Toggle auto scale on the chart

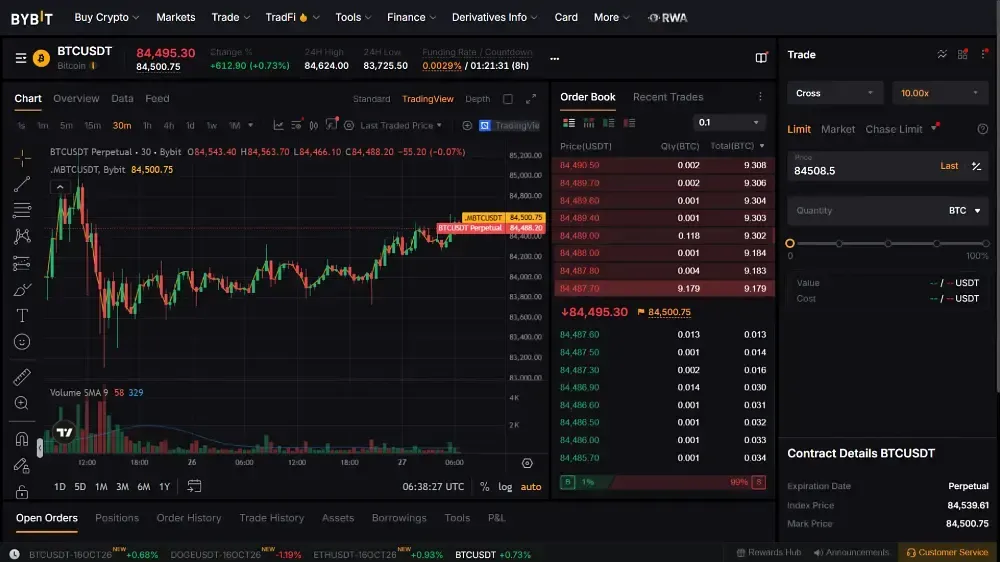[531, 487]
